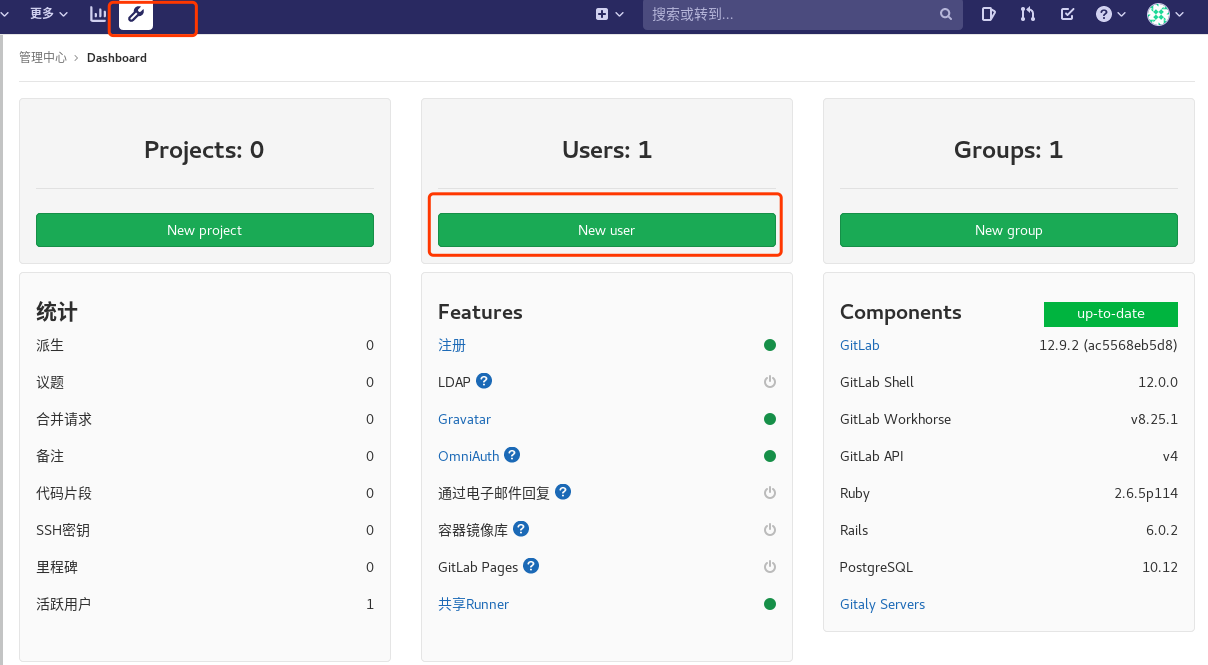Click the New user button
Screen dimensions: 1208x665
[606, 229]
